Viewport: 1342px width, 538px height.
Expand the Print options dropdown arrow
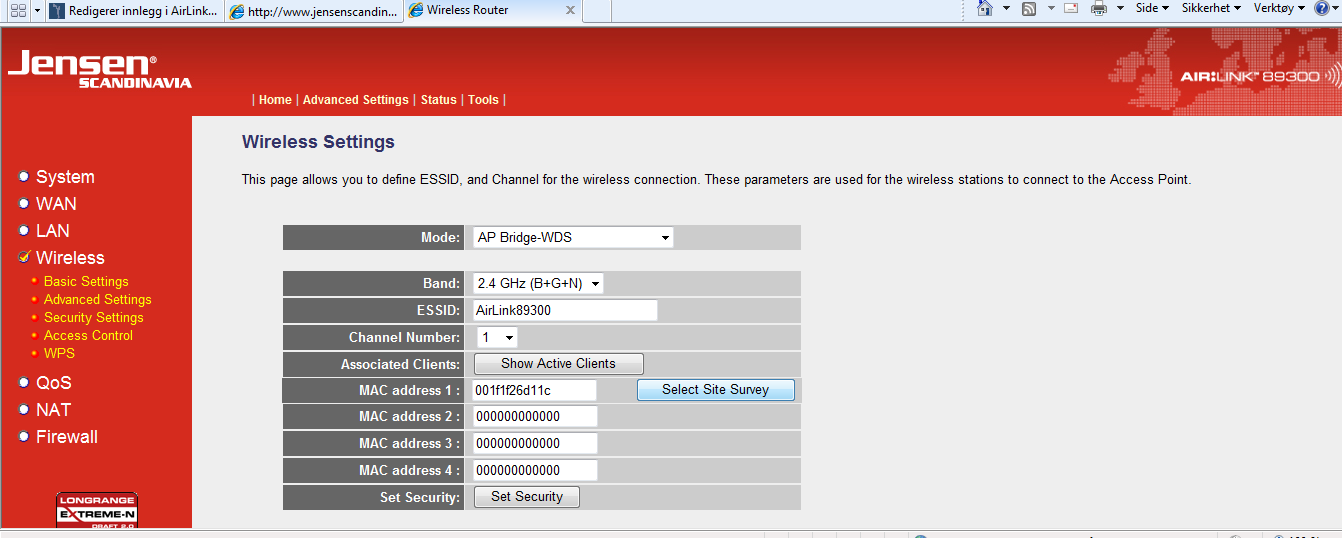[1120, 8]
